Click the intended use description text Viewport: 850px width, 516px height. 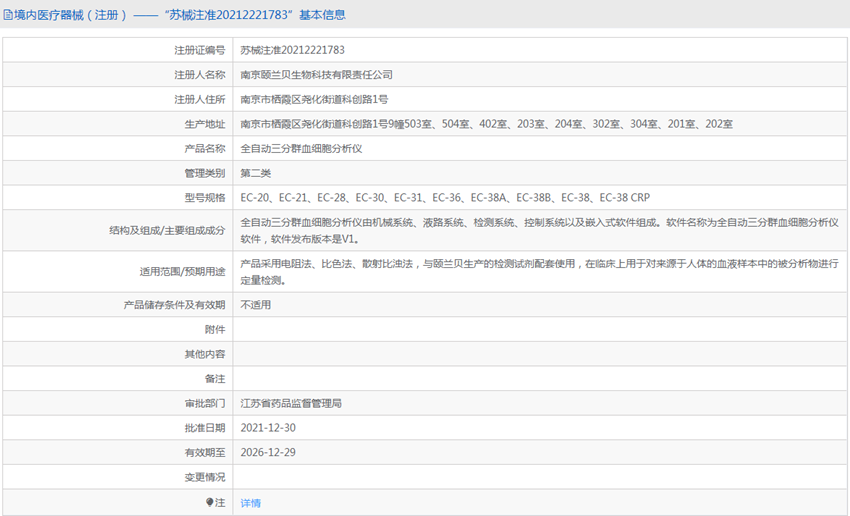[538, 272]
